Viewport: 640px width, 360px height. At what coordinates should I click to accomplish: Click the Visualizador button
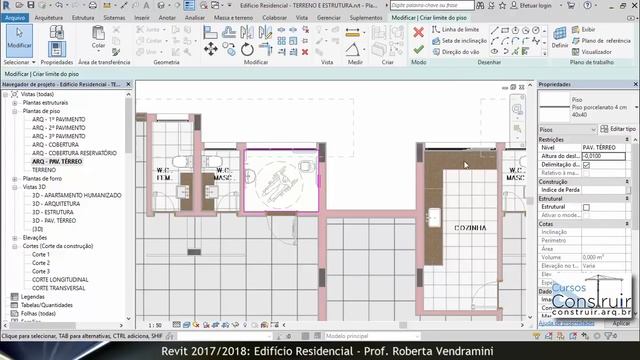tap(591, 52)
